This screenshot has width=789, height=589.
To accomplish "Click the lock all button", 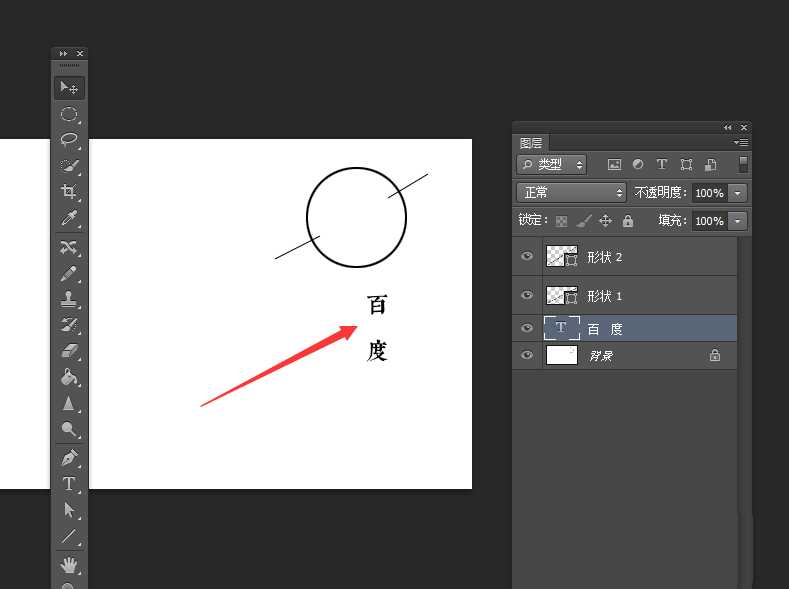I will tap(628, 221).
